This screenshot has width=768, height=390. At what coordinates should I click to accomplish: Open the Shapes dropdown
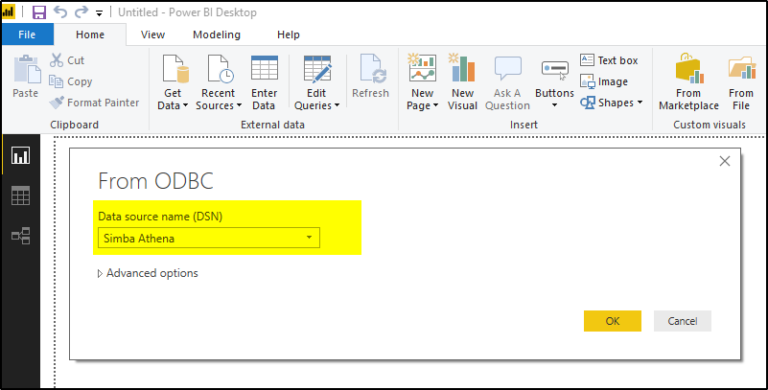coord(611,102)
